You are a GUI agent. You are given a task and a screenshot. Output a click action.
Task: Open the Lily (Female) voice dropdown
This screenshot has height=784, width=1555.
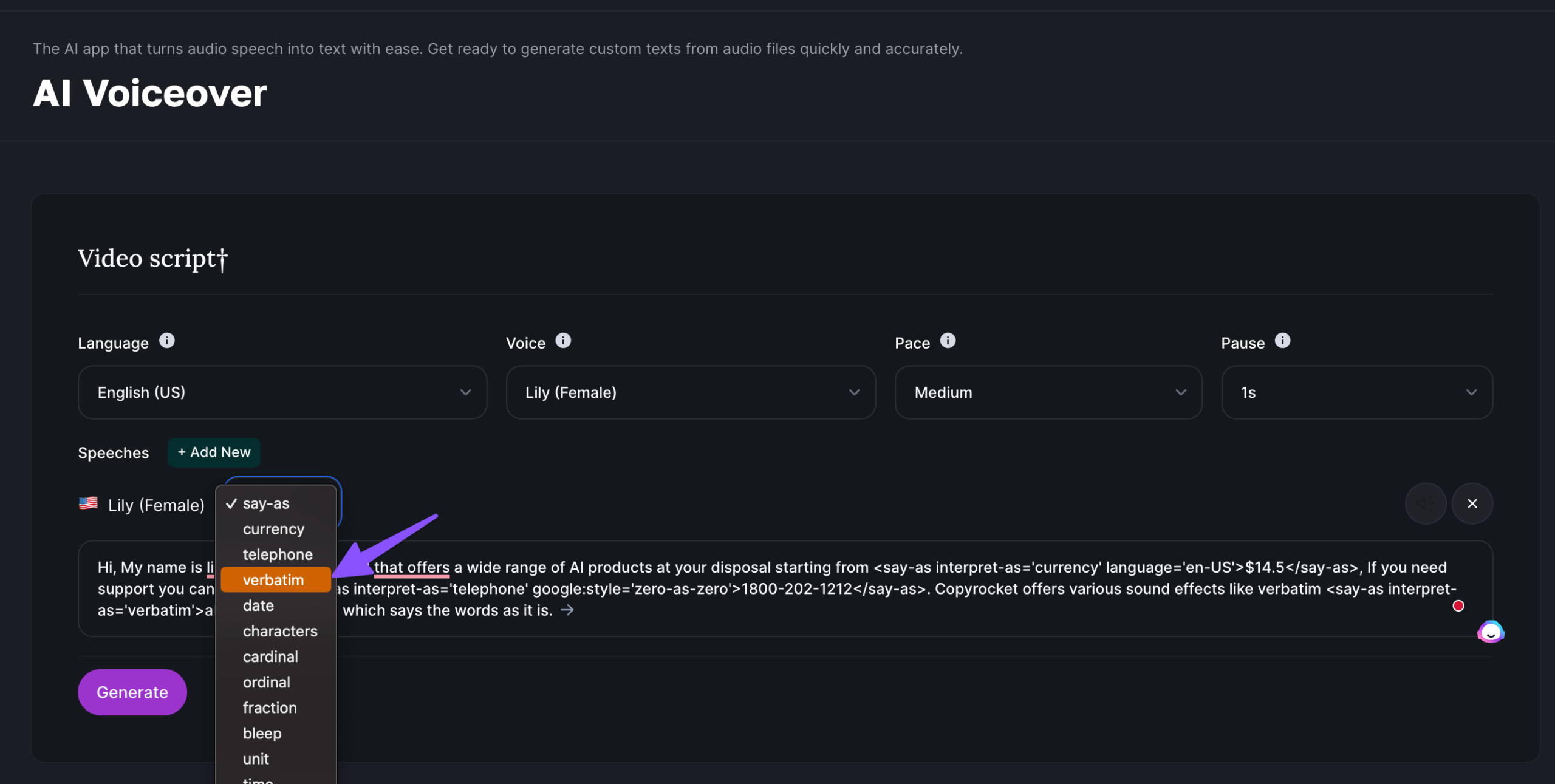coord(691,392)
